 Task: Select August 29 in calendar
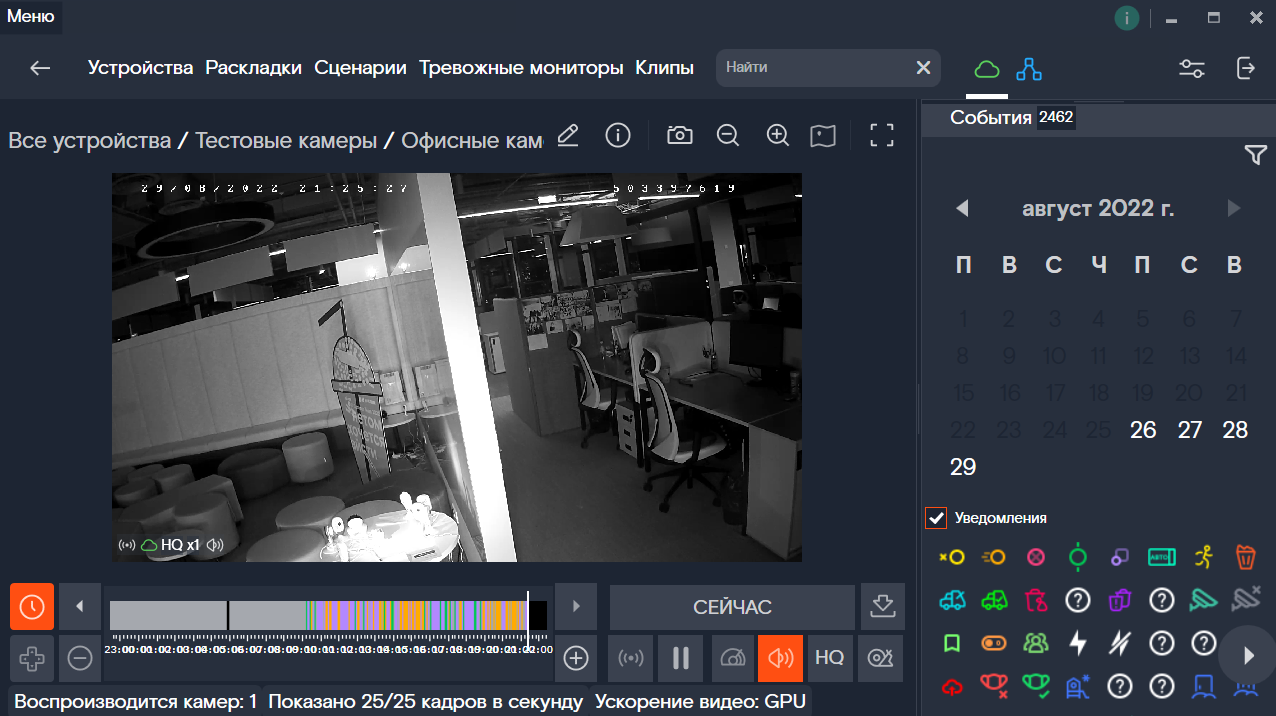(x=963, y=467)
